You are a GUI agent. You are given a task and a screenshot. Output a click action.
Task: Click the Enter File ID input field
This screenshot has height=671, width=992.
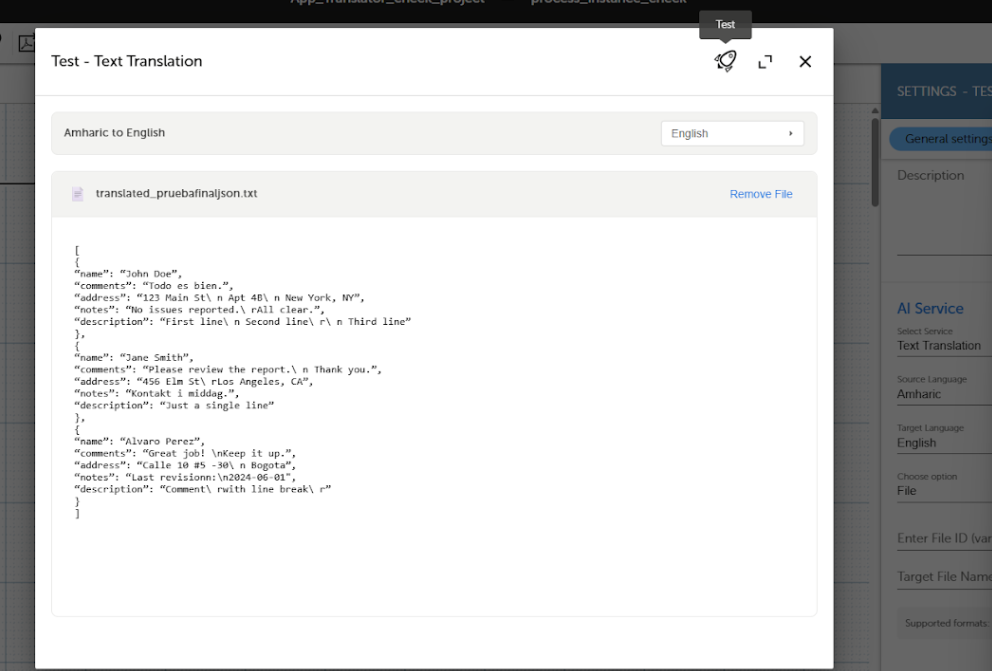[x=945, y=538]
